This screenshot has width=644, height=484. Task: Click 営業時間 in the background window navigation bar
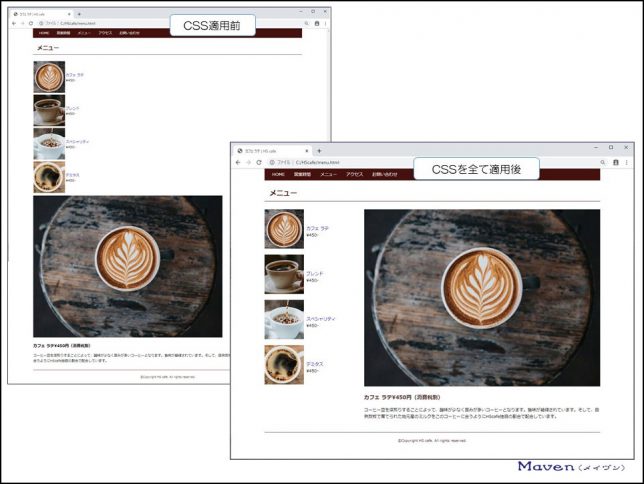(x=63, y=33)
